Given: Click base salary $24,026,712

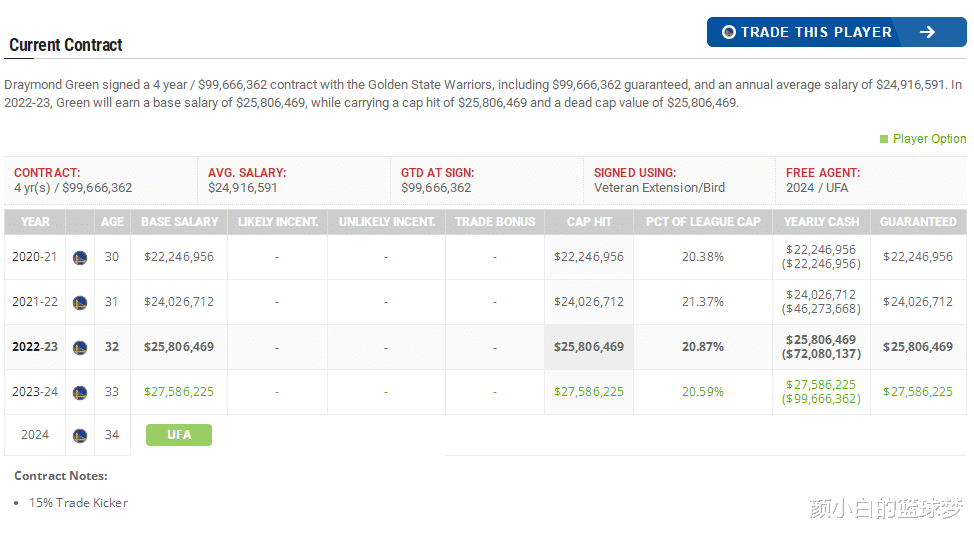Looking at the screenshot, I should tap(179, 302).
